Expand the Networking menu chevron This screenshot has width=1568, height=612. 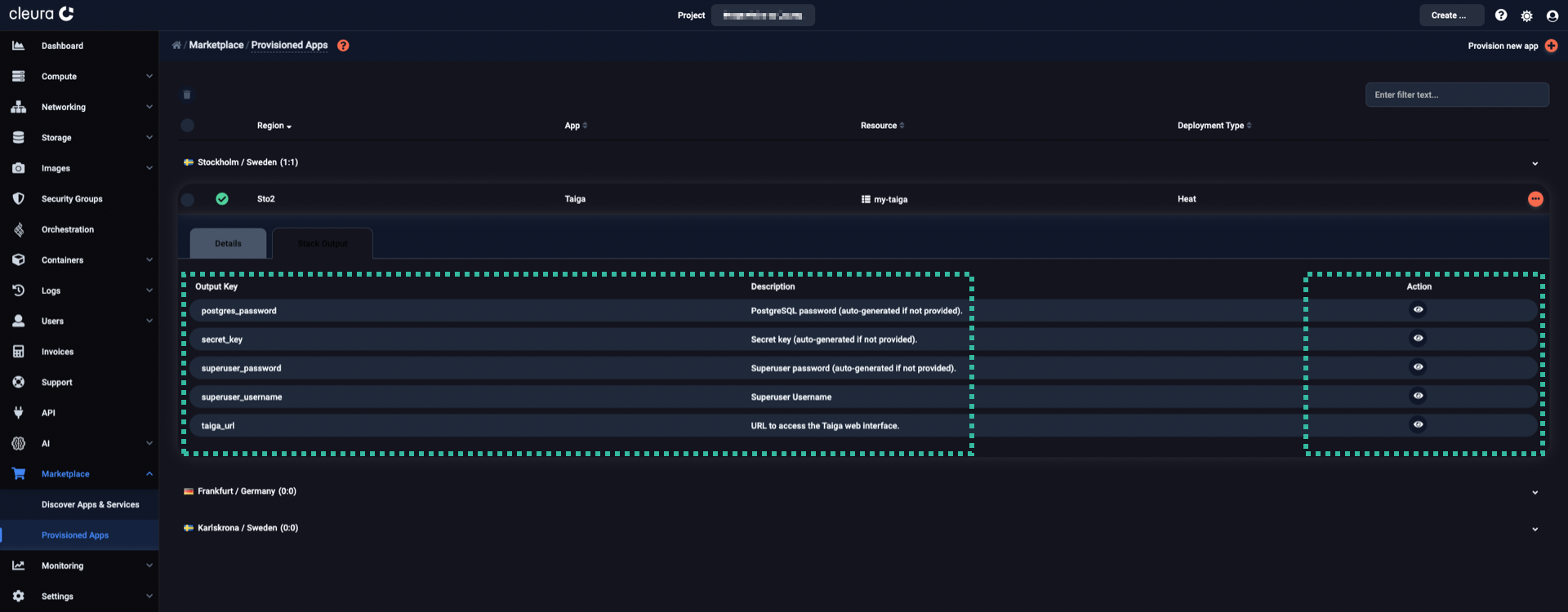(x=149, y=107)
